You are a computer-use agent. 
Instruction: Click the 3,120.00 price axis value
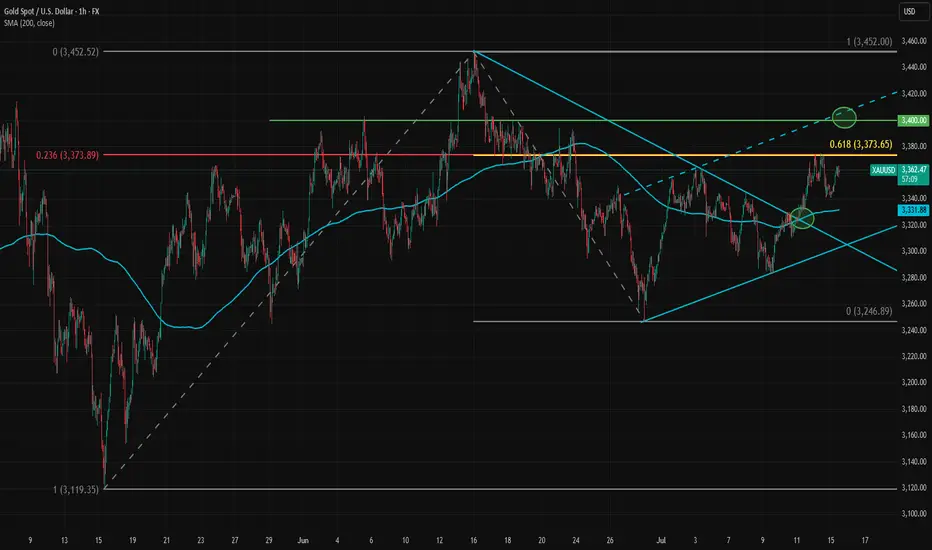coord(914,488)
